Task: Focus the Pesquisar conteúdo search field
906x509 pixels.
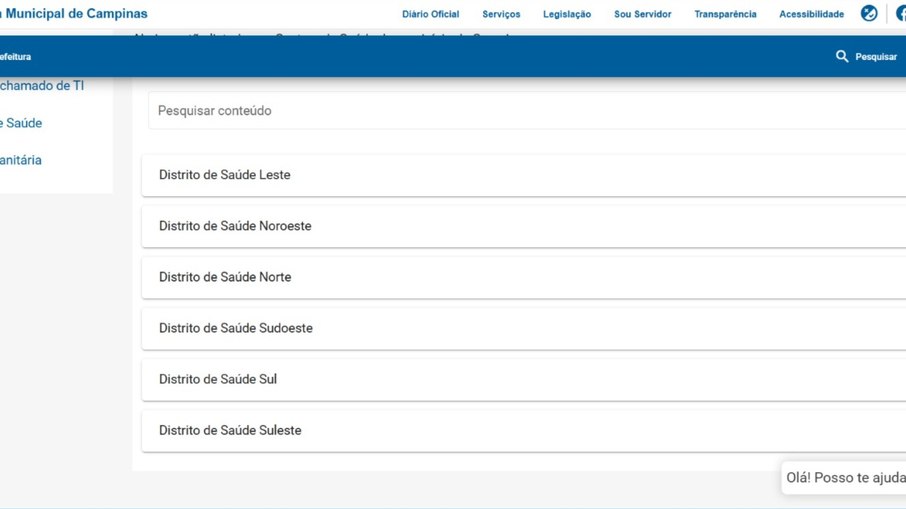Action: pyautogui.click(x=527, y=110)
